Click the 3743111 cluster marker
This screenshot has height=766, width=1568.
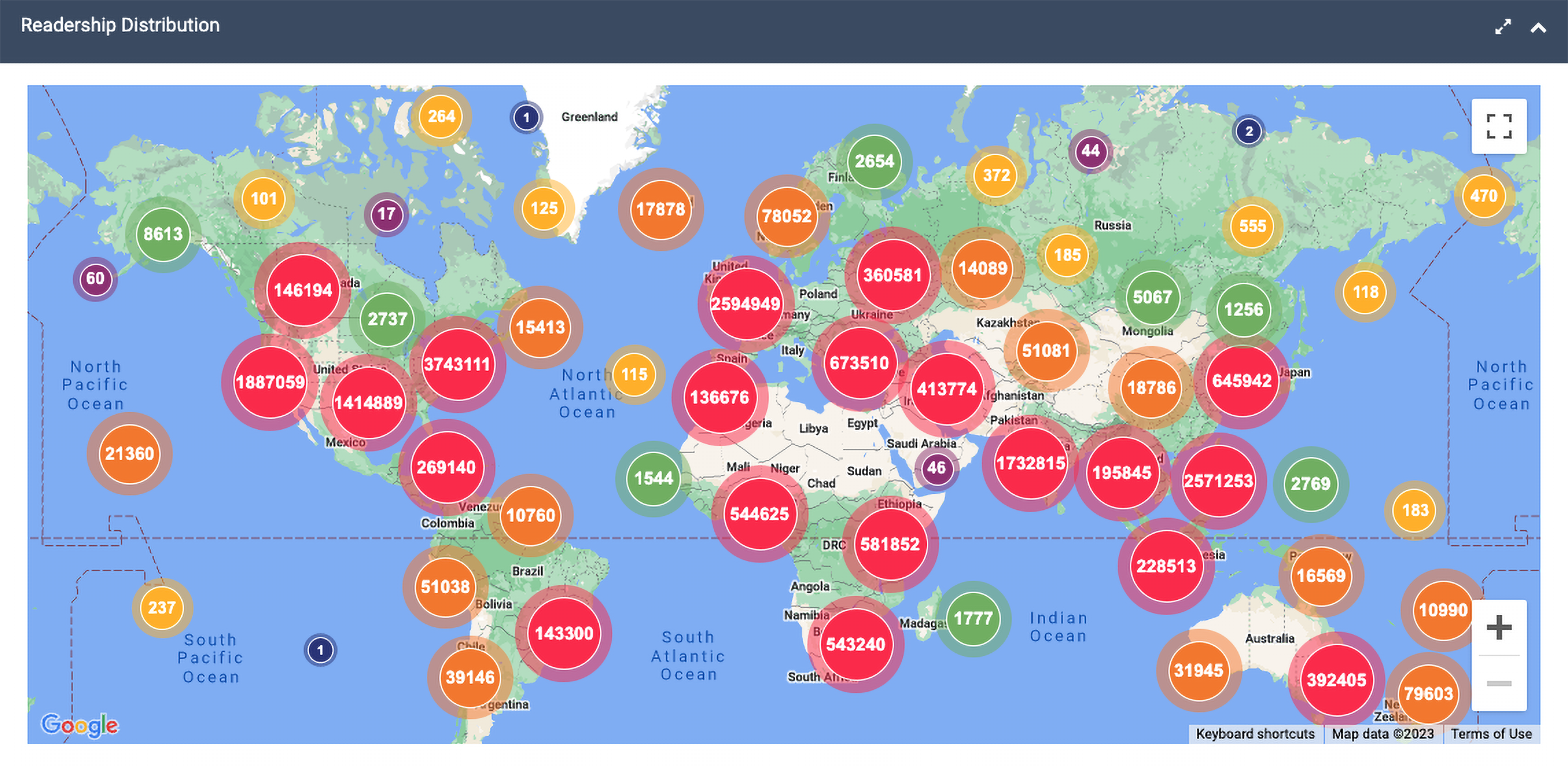tap(457, 364)
